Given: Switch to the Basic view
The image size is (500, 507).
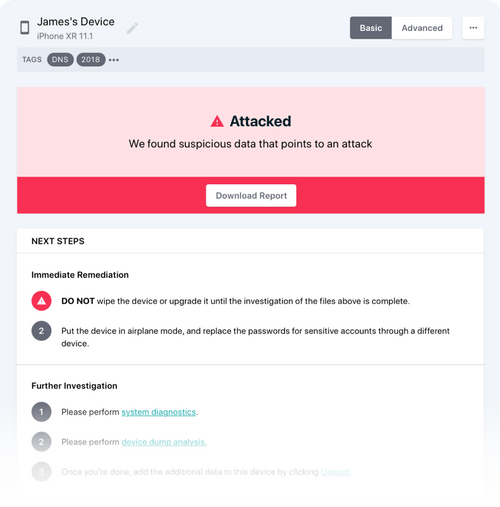Looking at the screenshot, I should (x=371, y=28).
